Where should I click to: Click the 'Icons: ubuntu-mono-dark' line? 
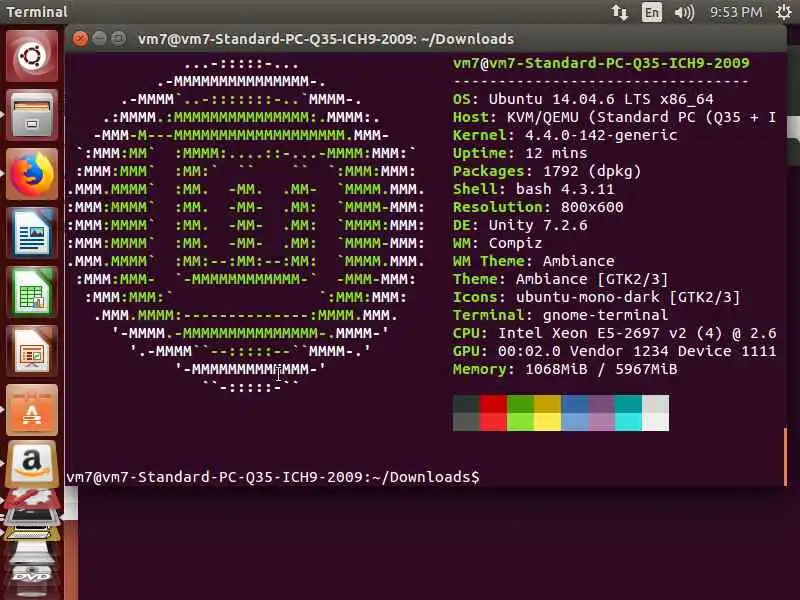point(596,297)
